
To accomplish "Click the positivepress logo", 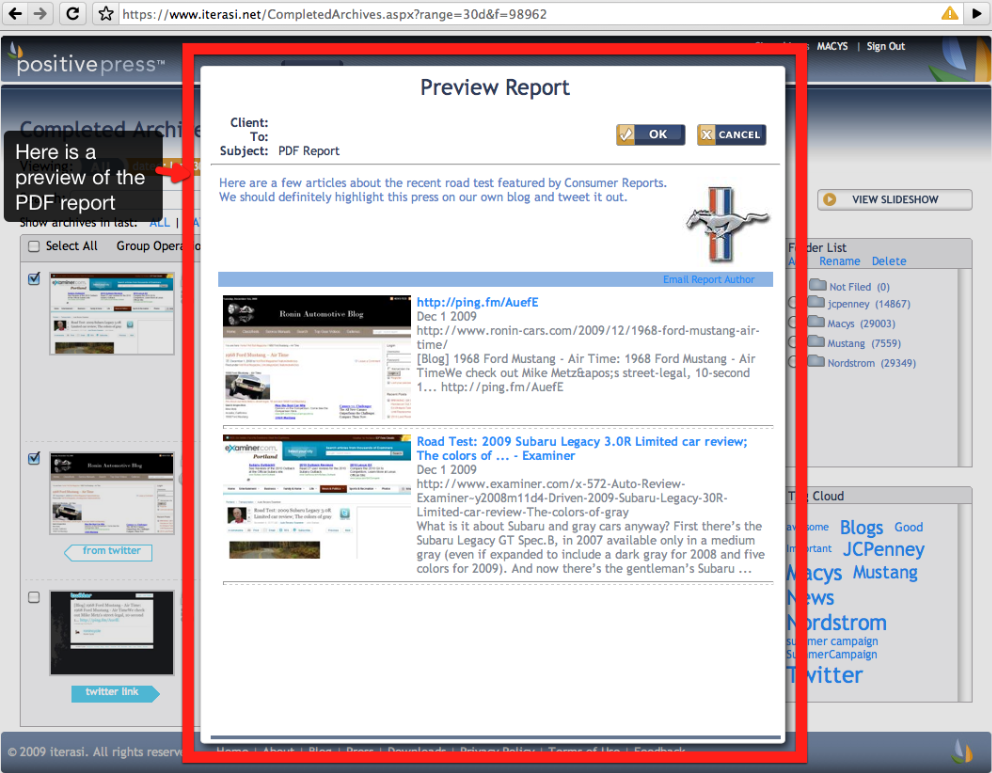I will click(x=86, y=61).
